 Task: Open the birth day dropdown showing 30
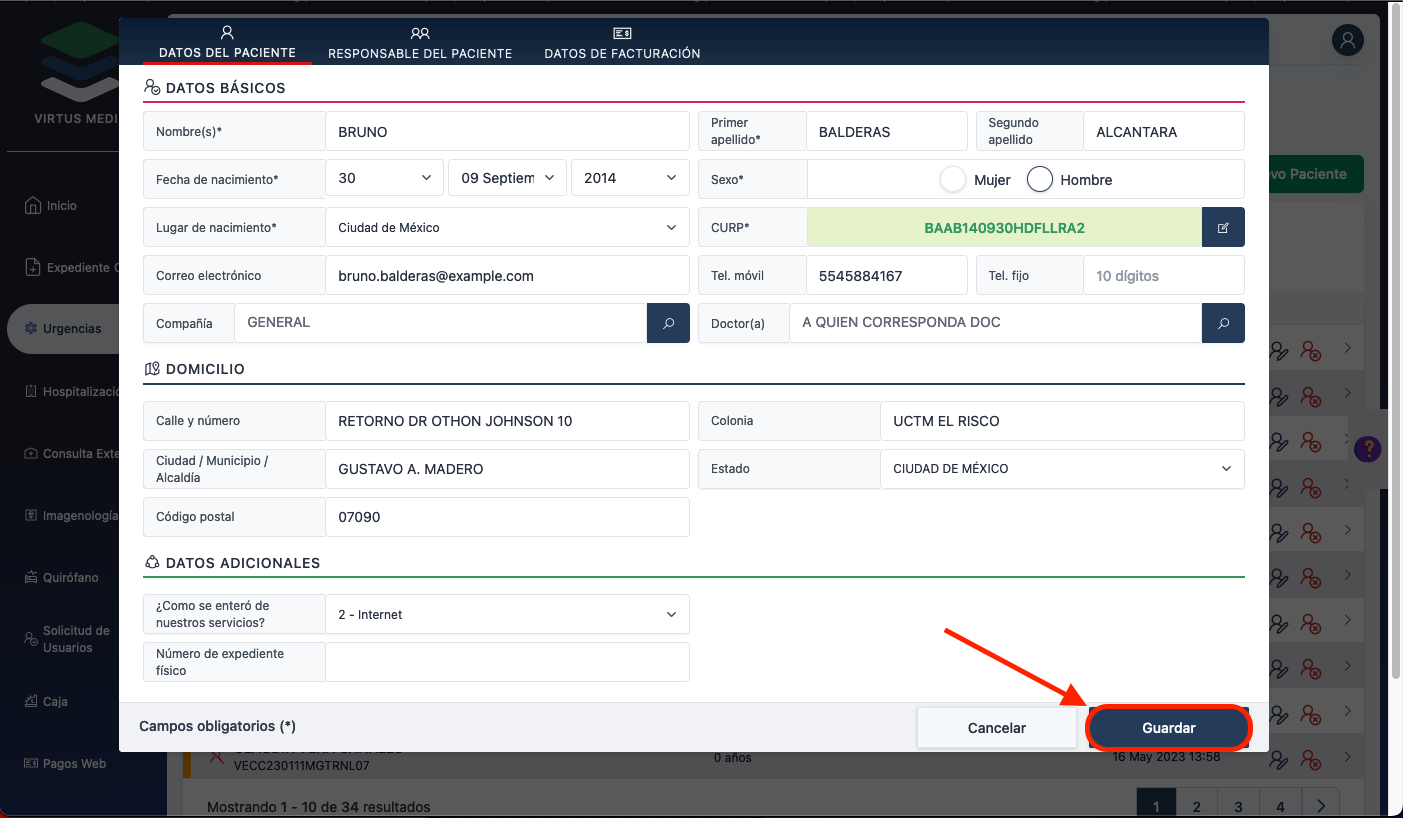[x=385, y=178]
